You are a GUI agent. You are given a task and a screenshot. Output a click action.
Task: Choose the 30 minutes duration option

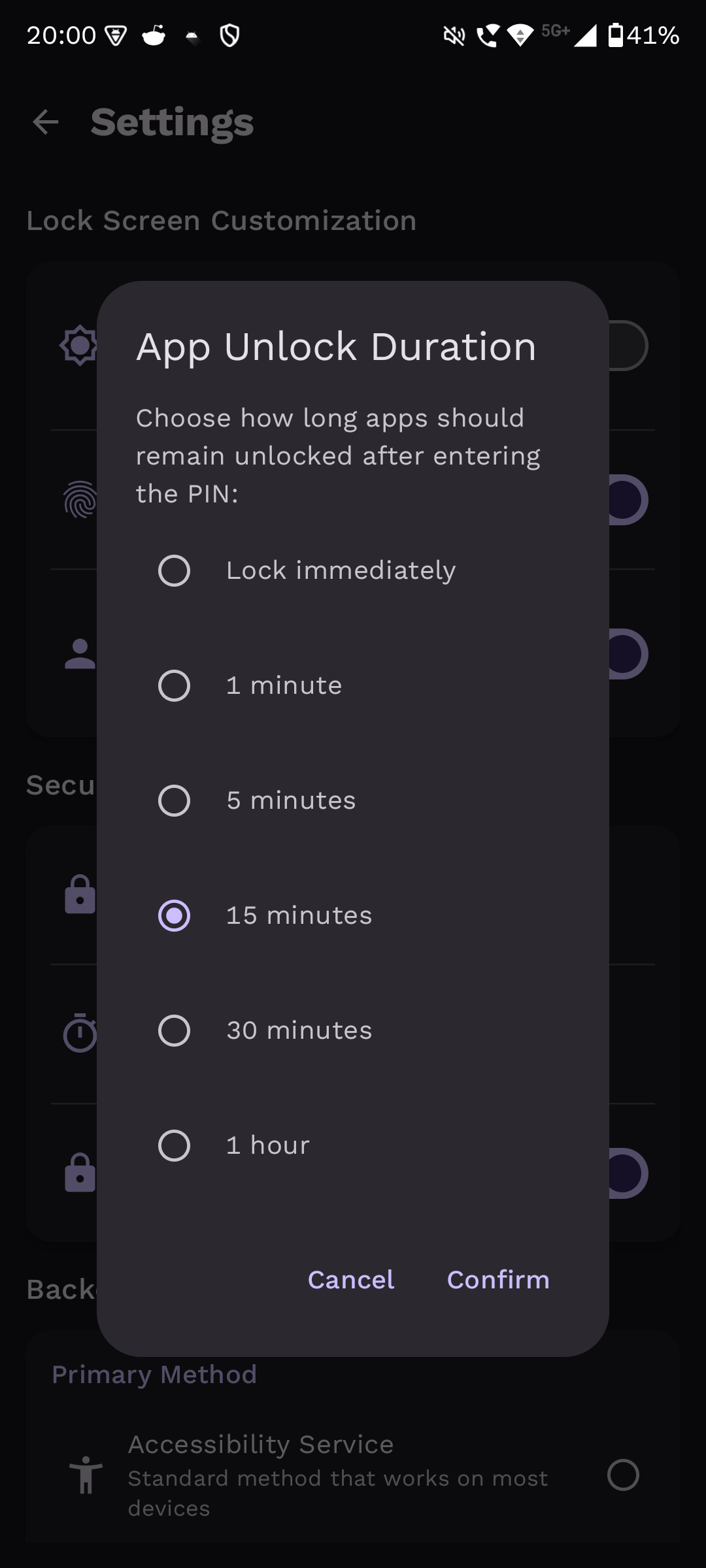[175, 1030]
